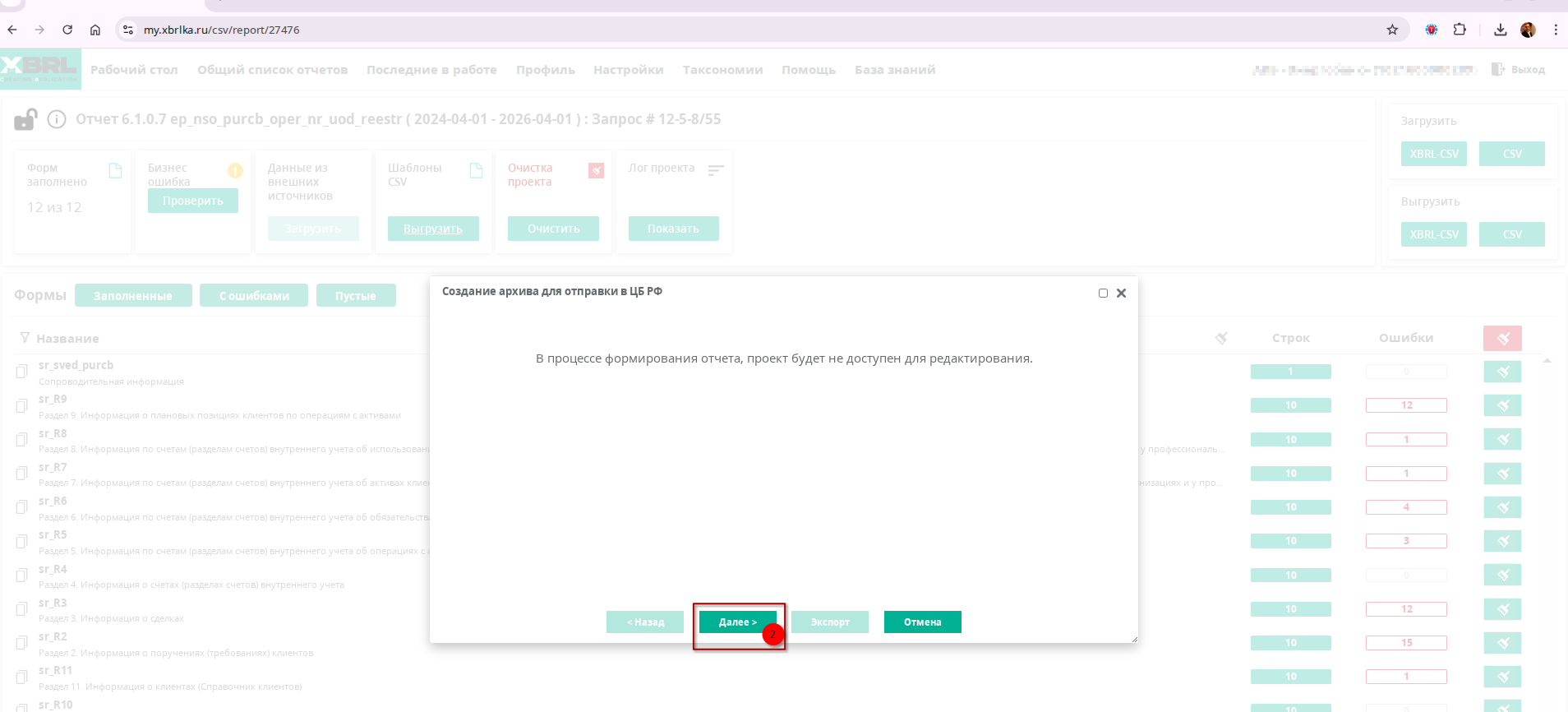
Task: Open the Chrome three-dot menu
Action: click(1556, 30)
